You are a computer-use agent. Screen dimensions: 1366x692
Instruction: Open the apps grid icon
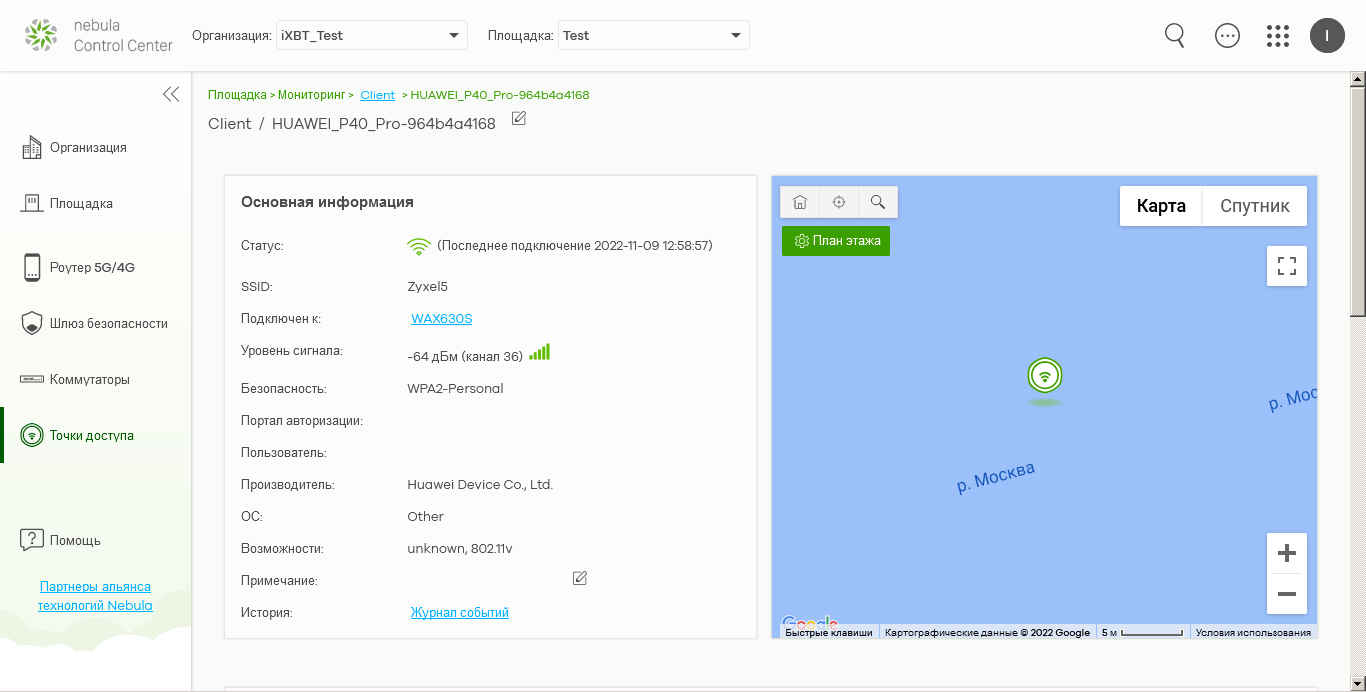[1277, 36]
